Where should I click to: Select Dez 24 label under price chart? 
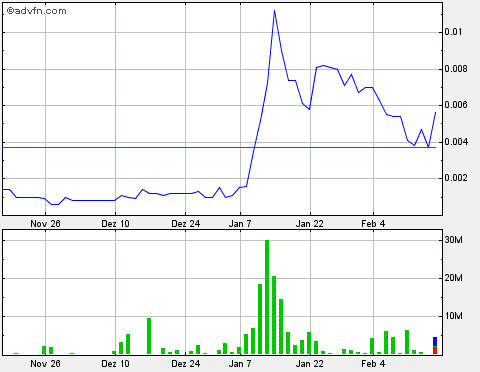coord(186,224)
